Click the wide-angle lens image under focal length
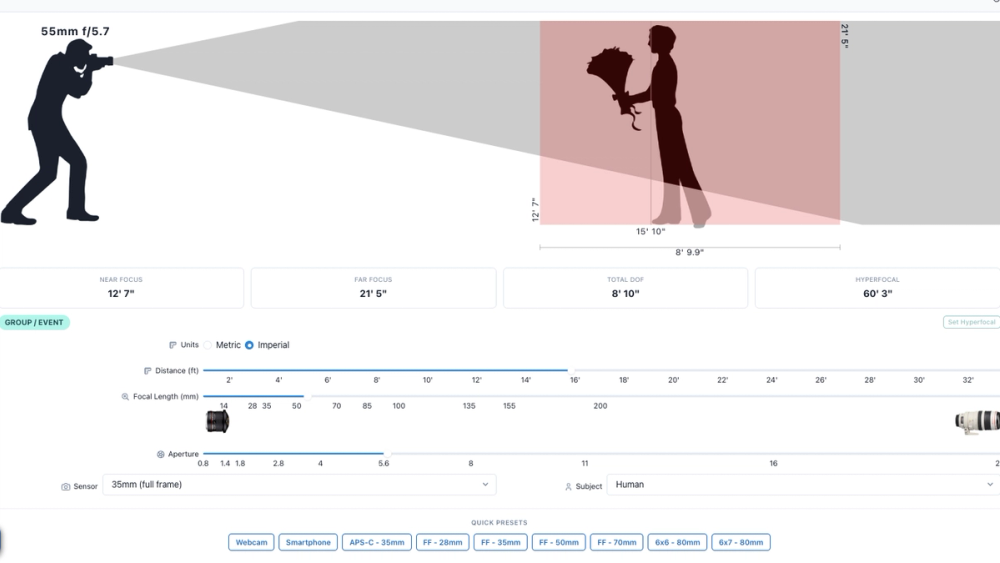This screenshot has height=563, width=1000. pos(217,421)
